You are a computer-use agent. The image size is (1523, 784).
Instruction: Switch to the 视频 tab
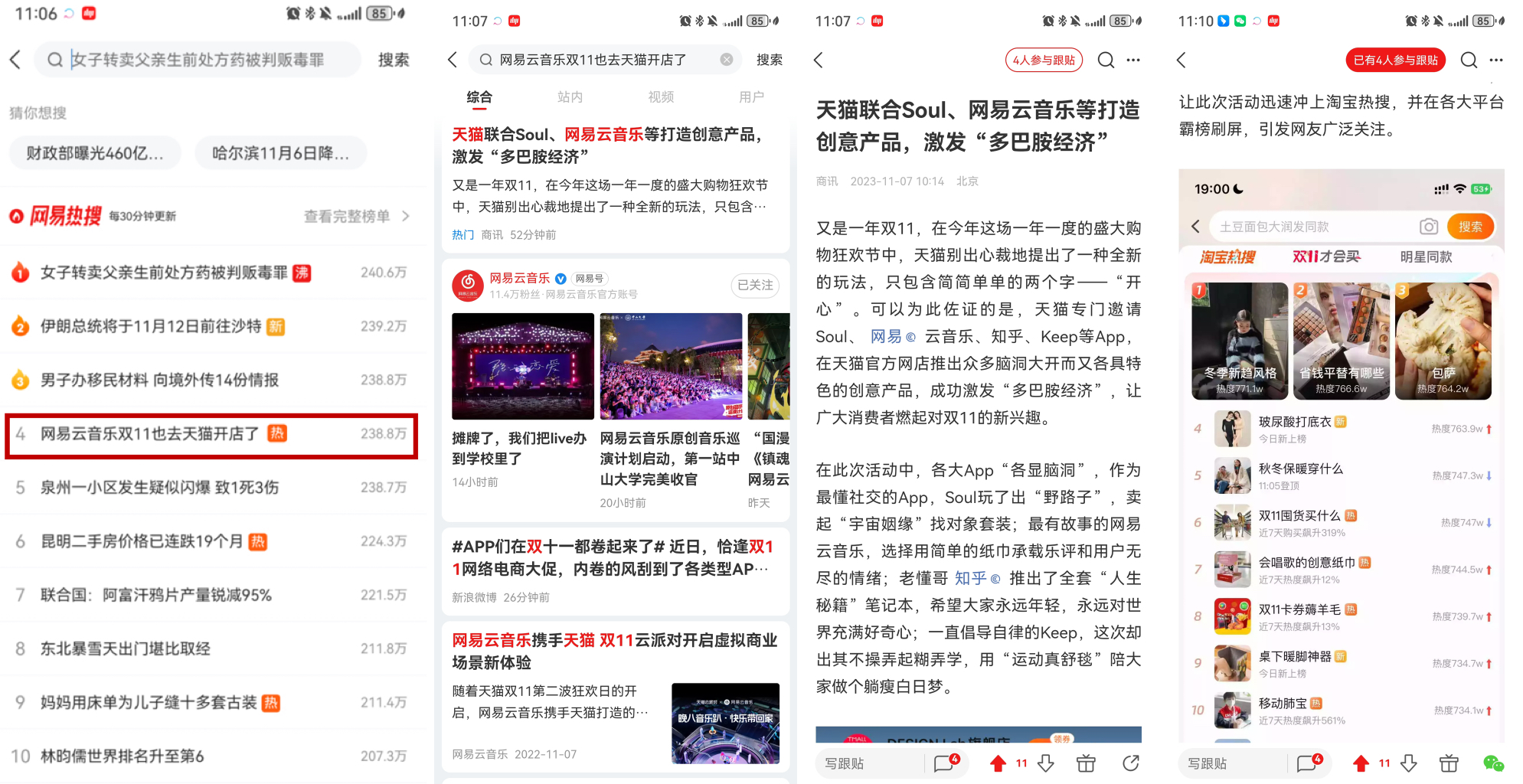[x=661, y=97]
